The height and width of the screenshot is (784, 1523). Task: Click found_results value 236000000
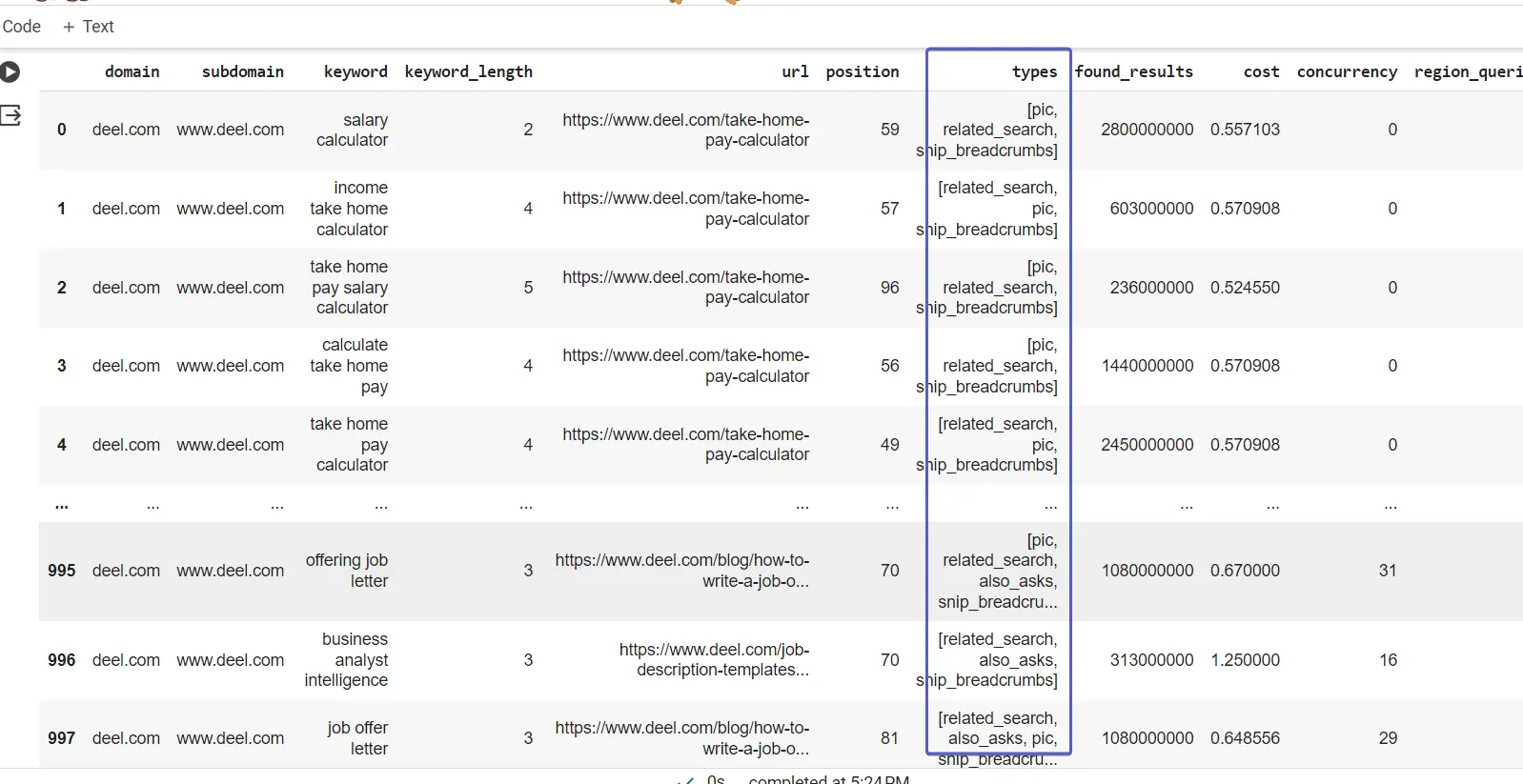click(x=1151, y=288)
